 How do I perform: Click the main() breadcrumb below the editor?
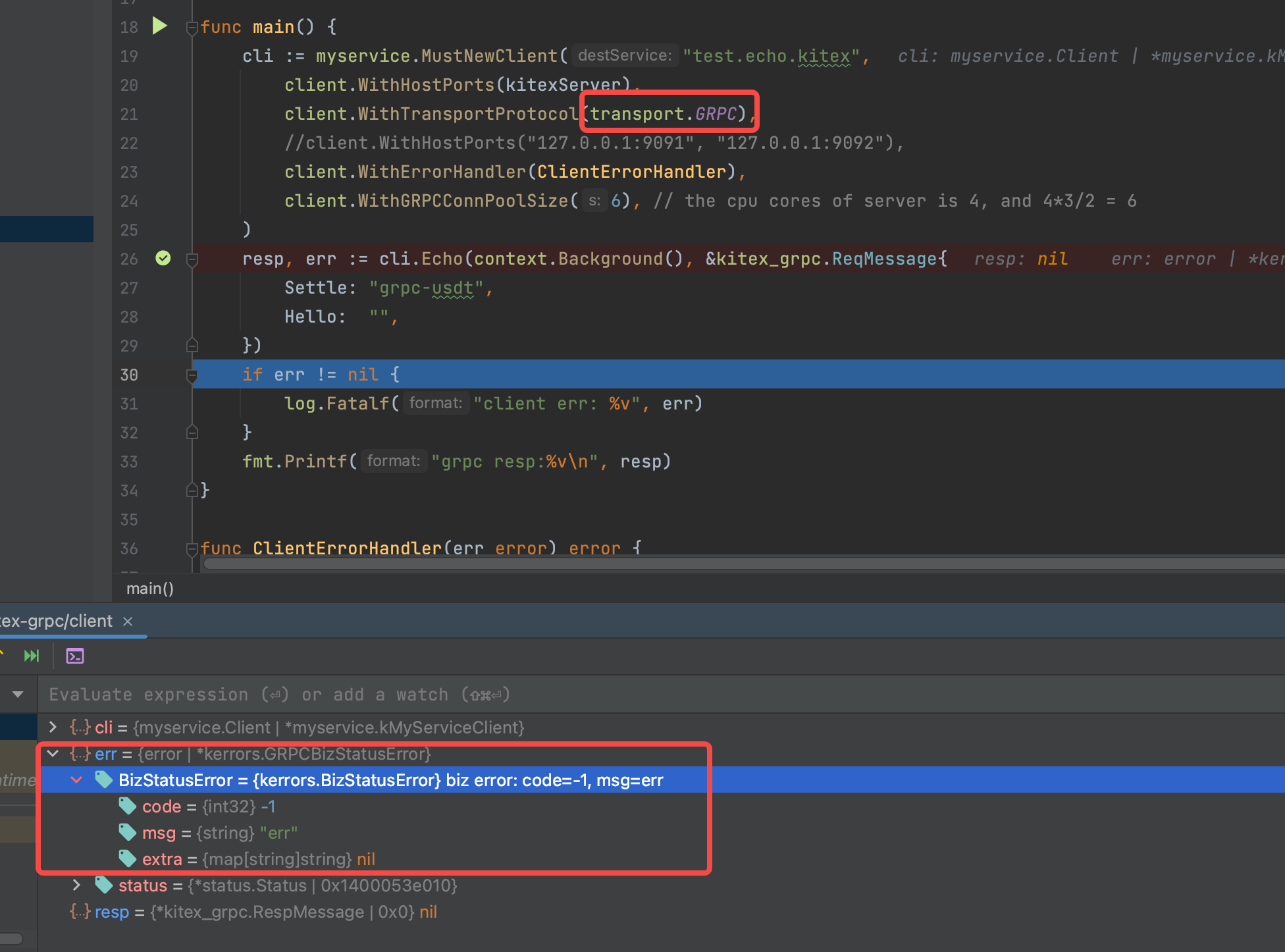tap(150, 588)
